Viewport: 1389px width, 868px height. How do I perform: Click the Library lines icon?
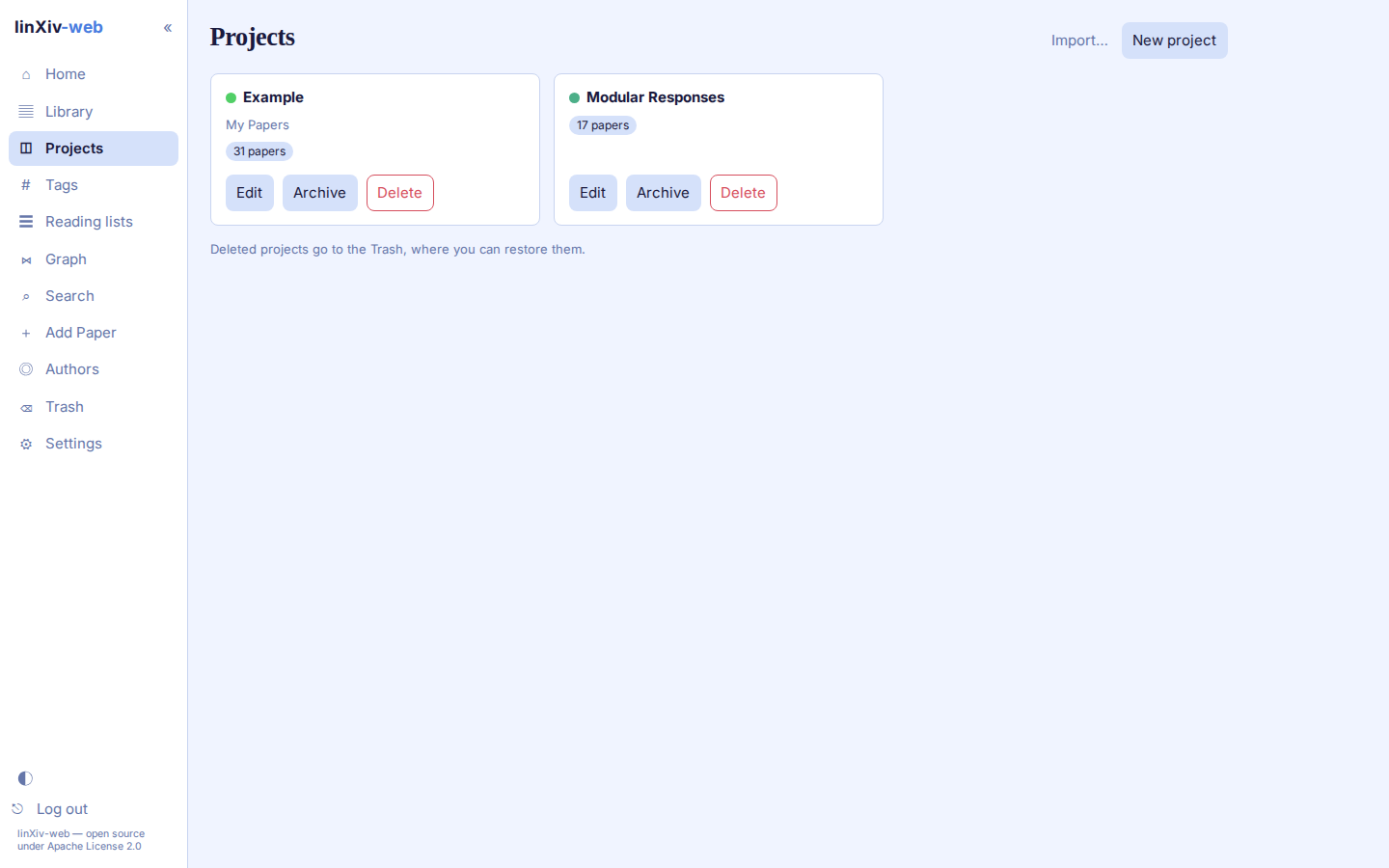pos(26,112)
